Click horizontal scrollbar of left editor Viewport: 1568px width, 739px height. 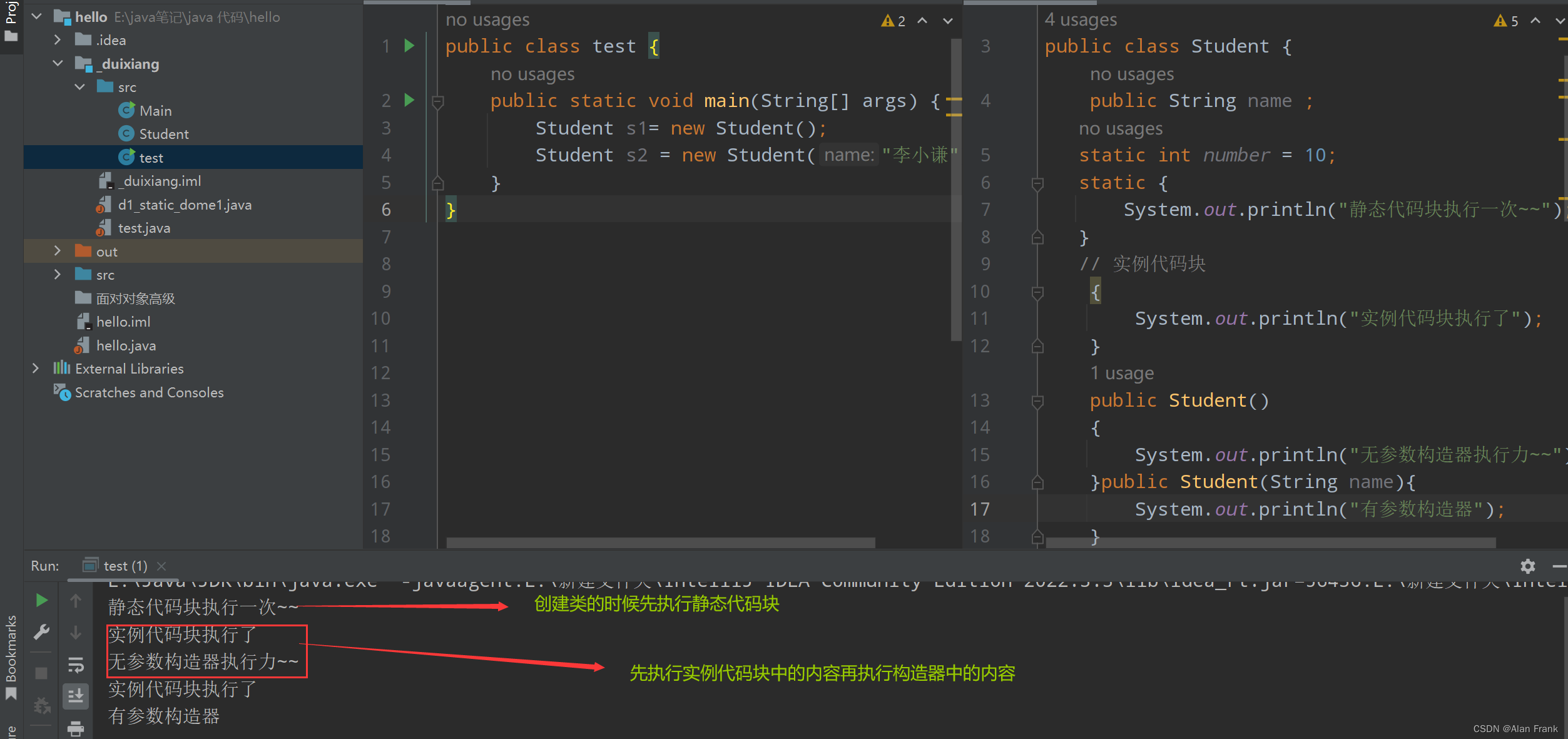[x=660, y=543]
